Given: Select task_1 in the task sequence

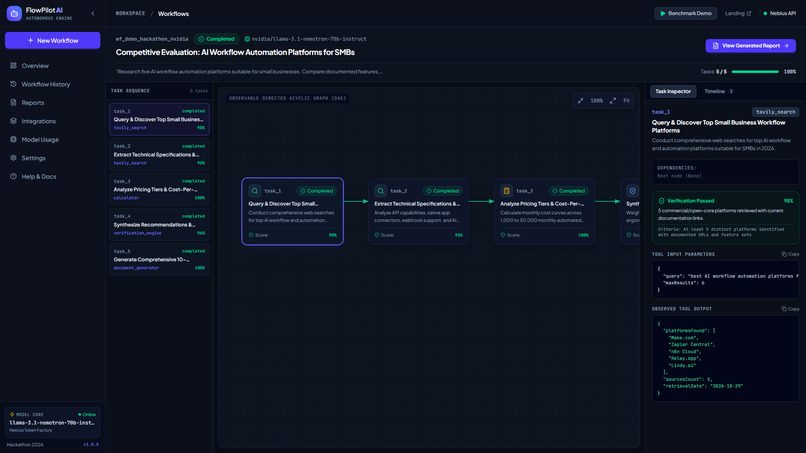Looking at the screenshot, I should click(159, 119).
